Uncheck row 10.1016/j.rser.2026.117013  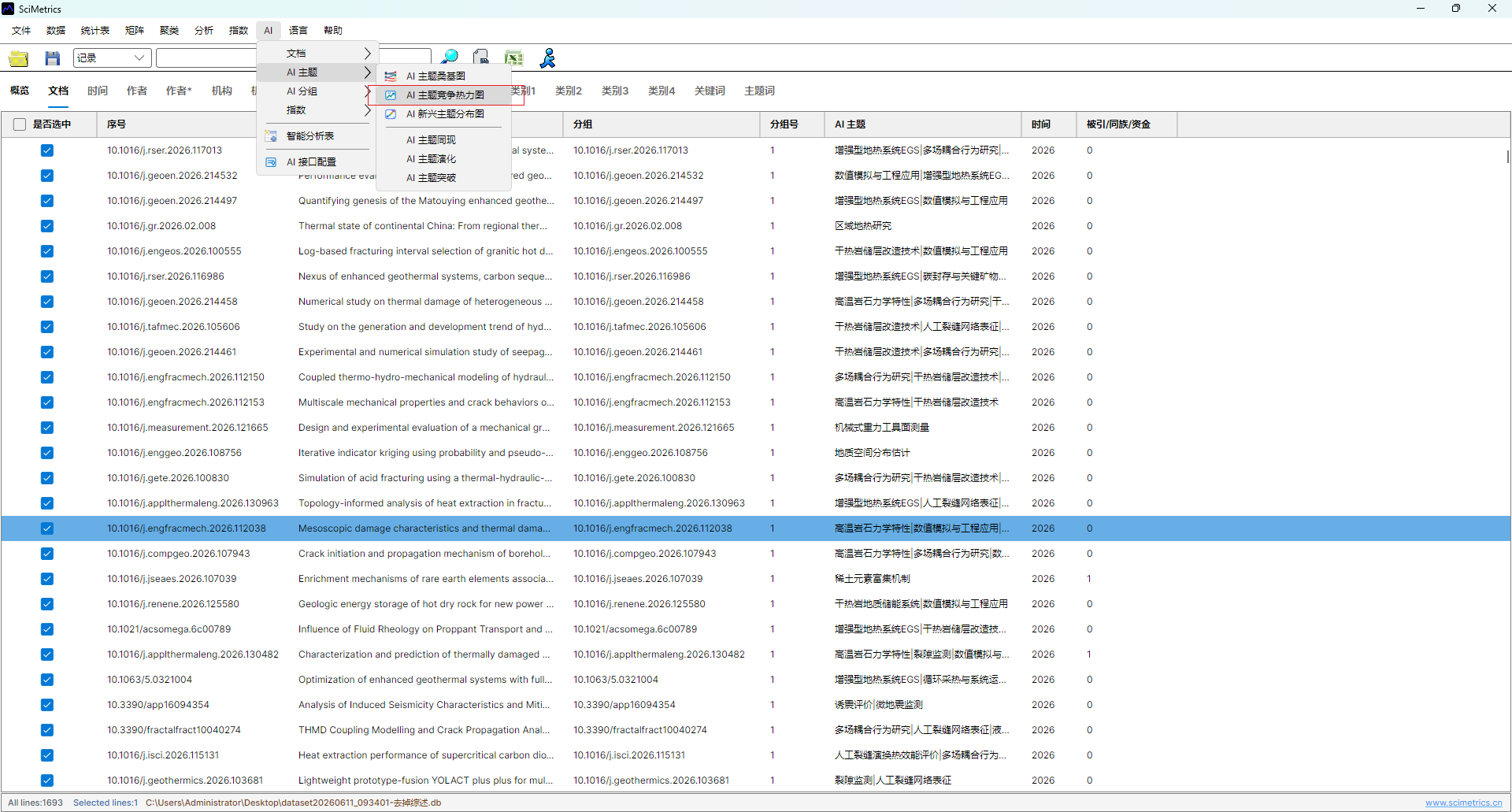(47, 150)
